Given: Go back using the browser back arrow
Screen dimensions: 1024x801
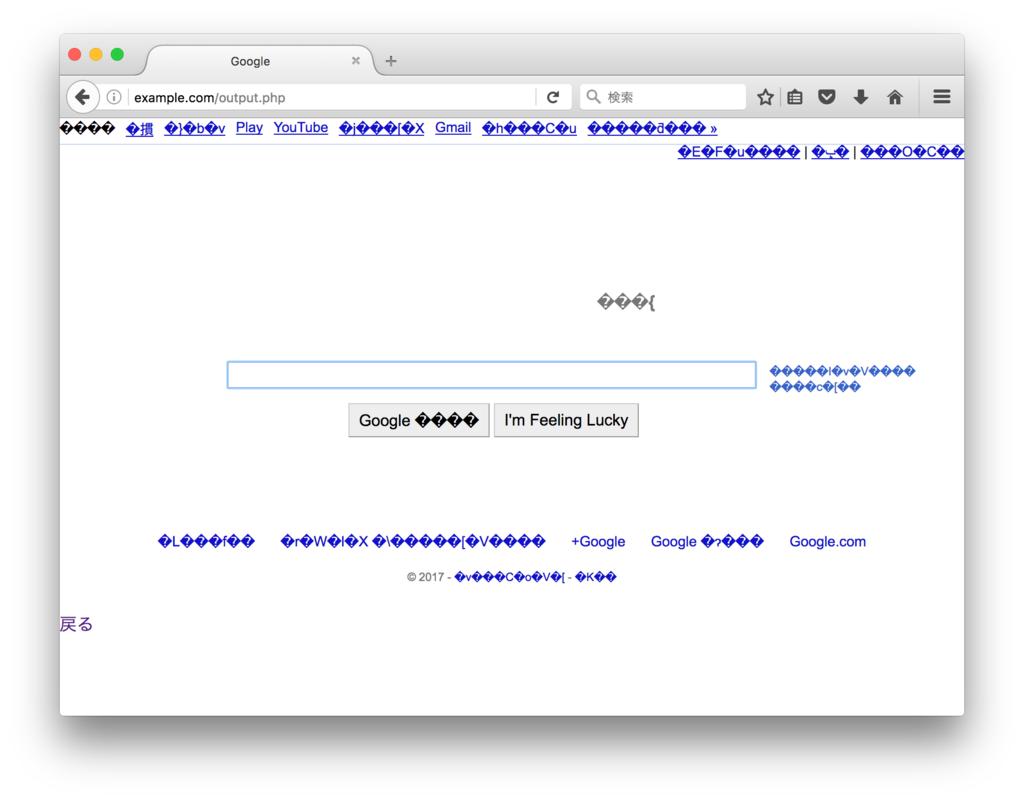Looking at the screenshot, I should [82, 97].
